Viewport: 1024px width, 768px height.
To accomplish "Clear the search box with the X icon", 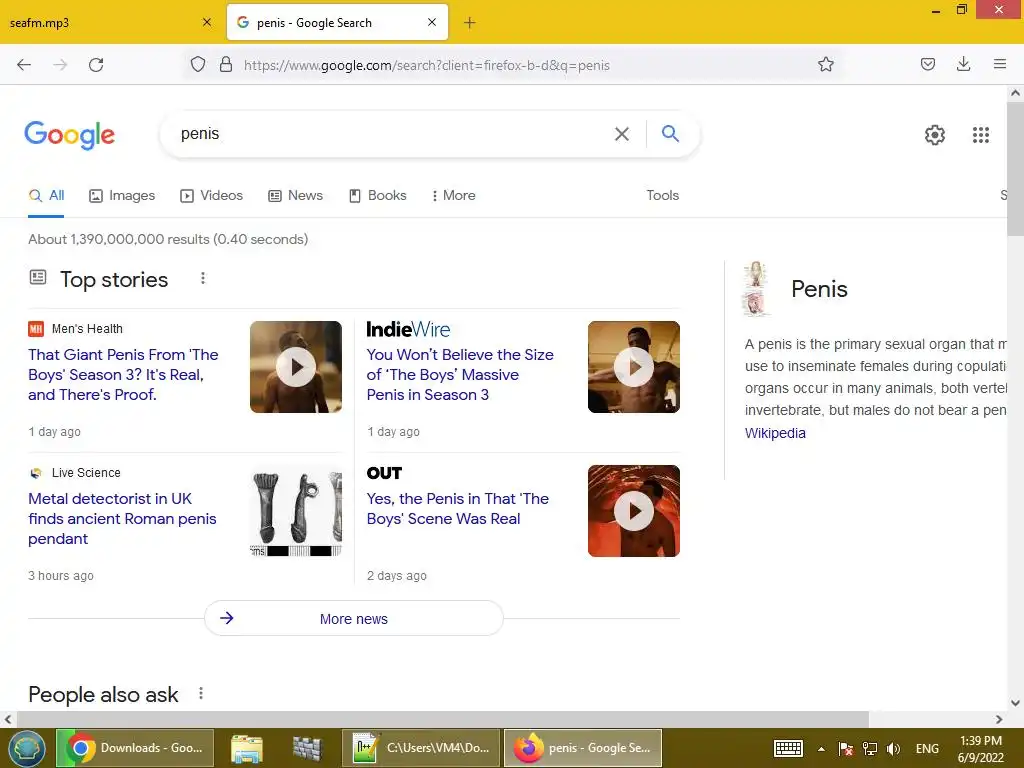I will point(622,134).
